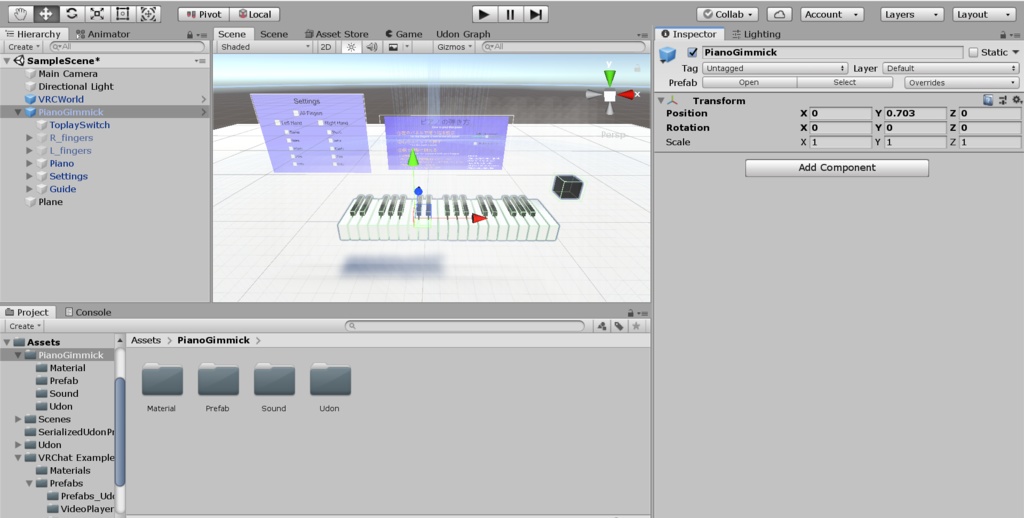Viewport: 1024px width, 518px height.
Task: Collapse PianoGimmick in Hierarchy
Action: pos(18,112)
